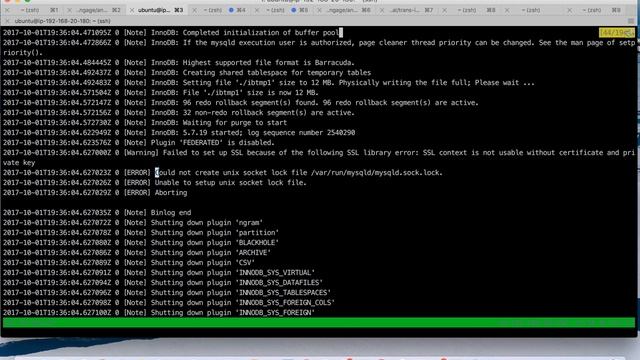Click the 'Binlog end' note line
The image size is (640, 360).
click(97, 213)
